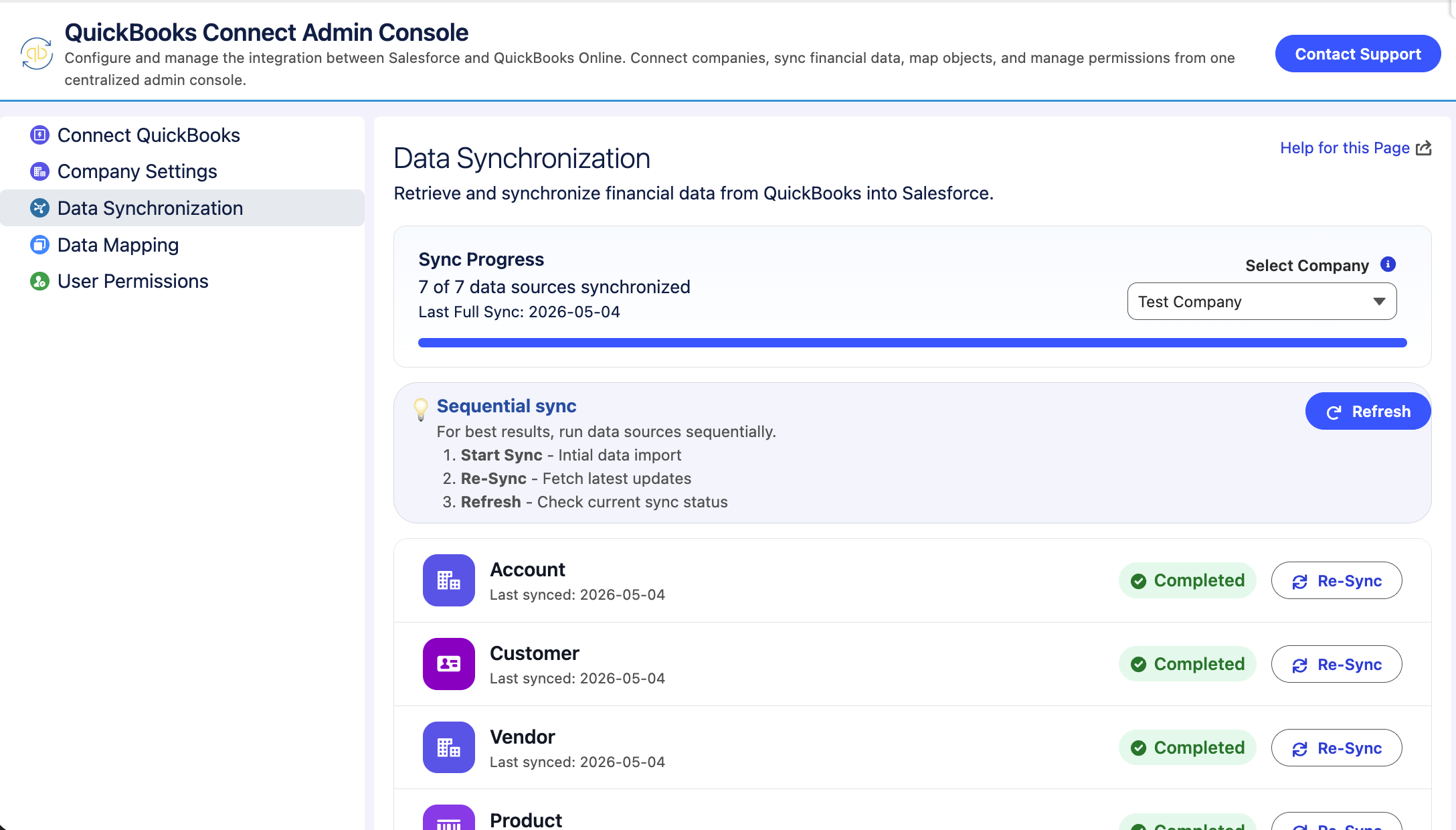Click the Account row building icon
This screenshot has height=830, width=1456.
(449, 580)
